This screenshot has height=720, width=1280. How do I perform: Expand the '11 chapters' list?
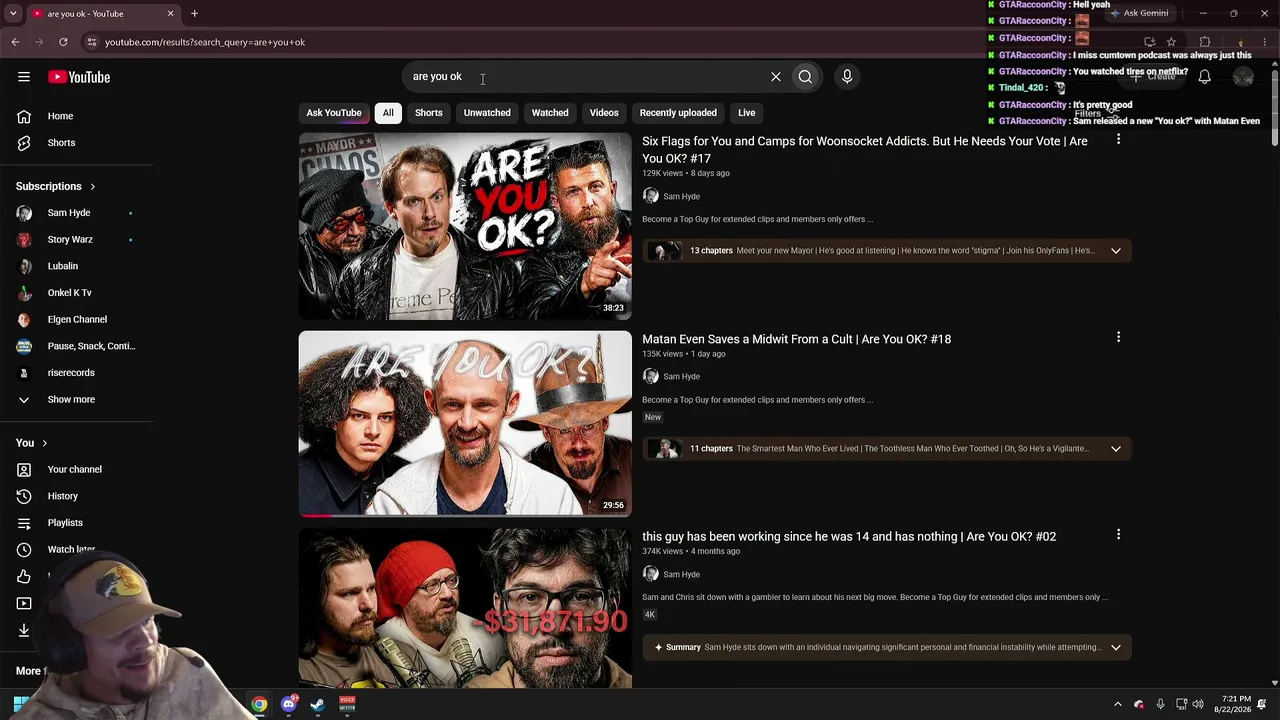[1116, 449]
